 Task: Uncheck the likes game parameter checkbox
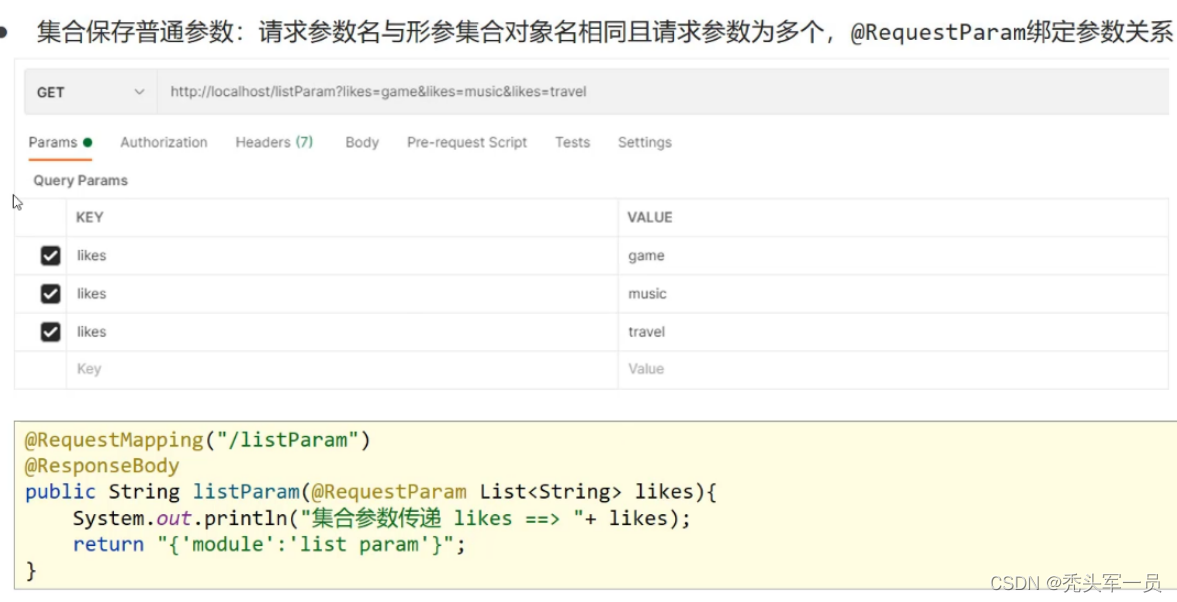click(x=50, y=256)
